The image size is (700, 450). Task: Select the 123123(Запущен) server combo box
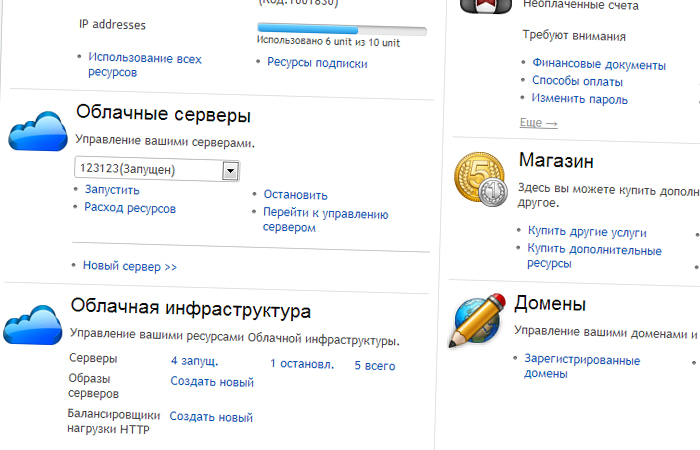pyautogui.click(x=157, y=169)
